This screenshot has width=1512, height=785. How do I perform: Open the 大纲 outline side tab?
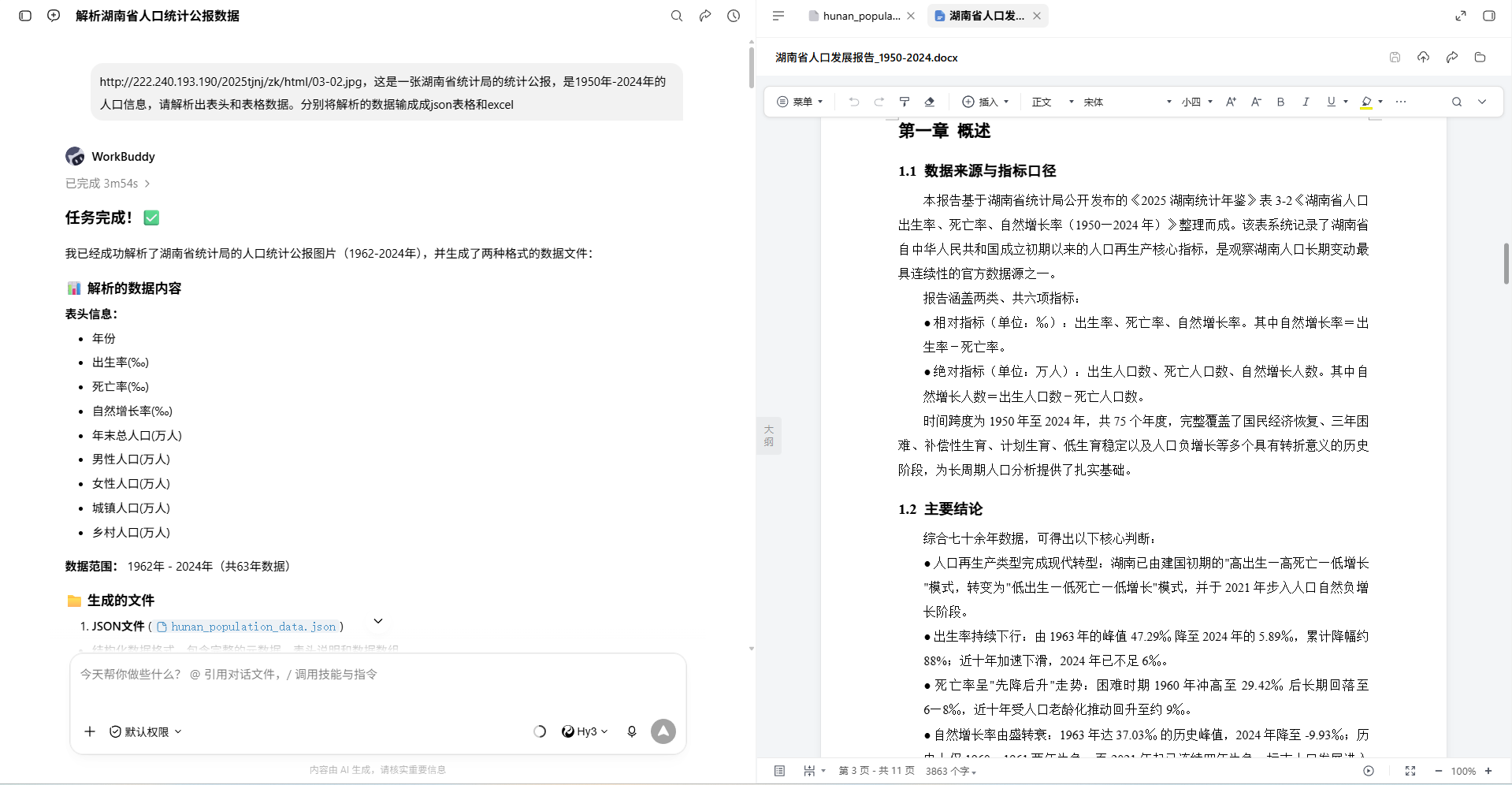769,435
